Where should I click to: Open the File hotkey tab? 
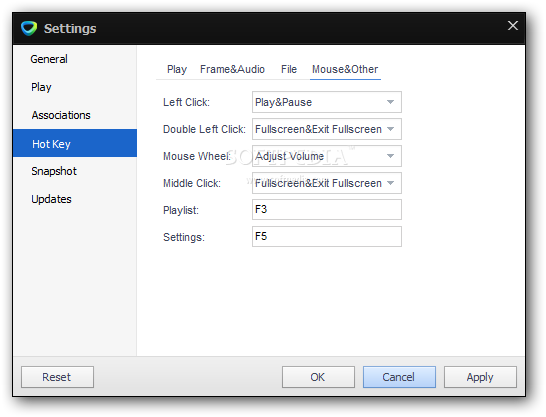289,69
